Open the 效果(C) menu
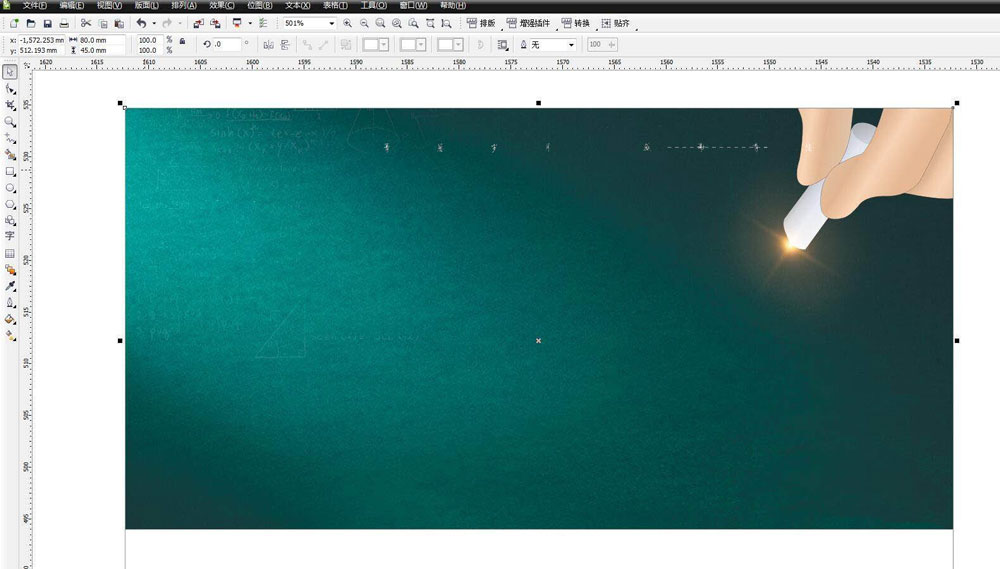 tap(221, 5)
